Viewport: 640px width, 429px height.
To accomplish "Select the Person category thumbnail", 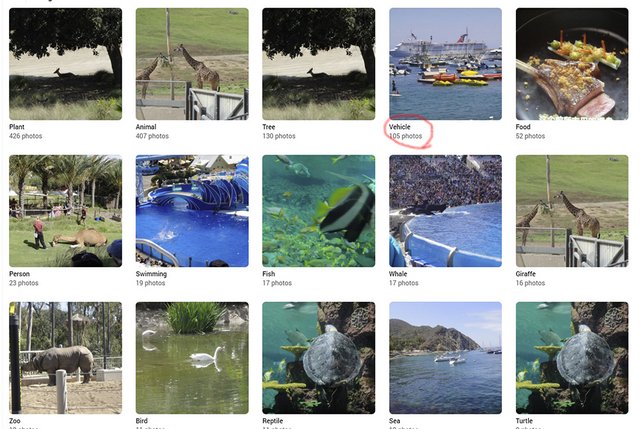I will [x=65, y=211].
